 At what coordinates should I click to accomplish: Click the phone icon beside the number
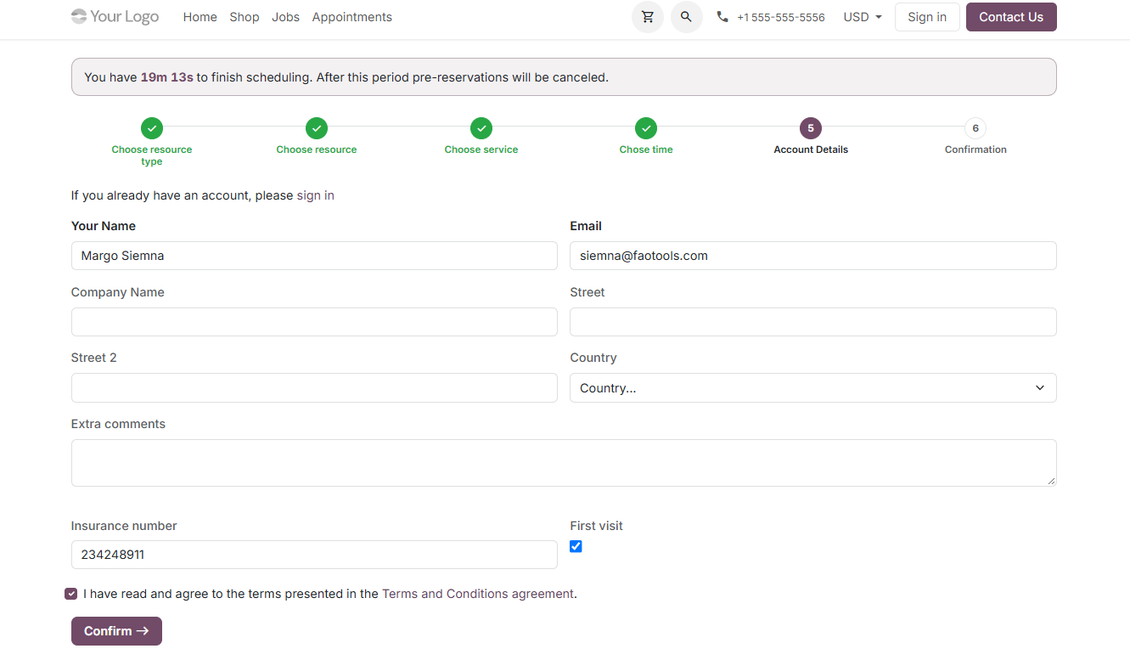(x=722, y=17)
